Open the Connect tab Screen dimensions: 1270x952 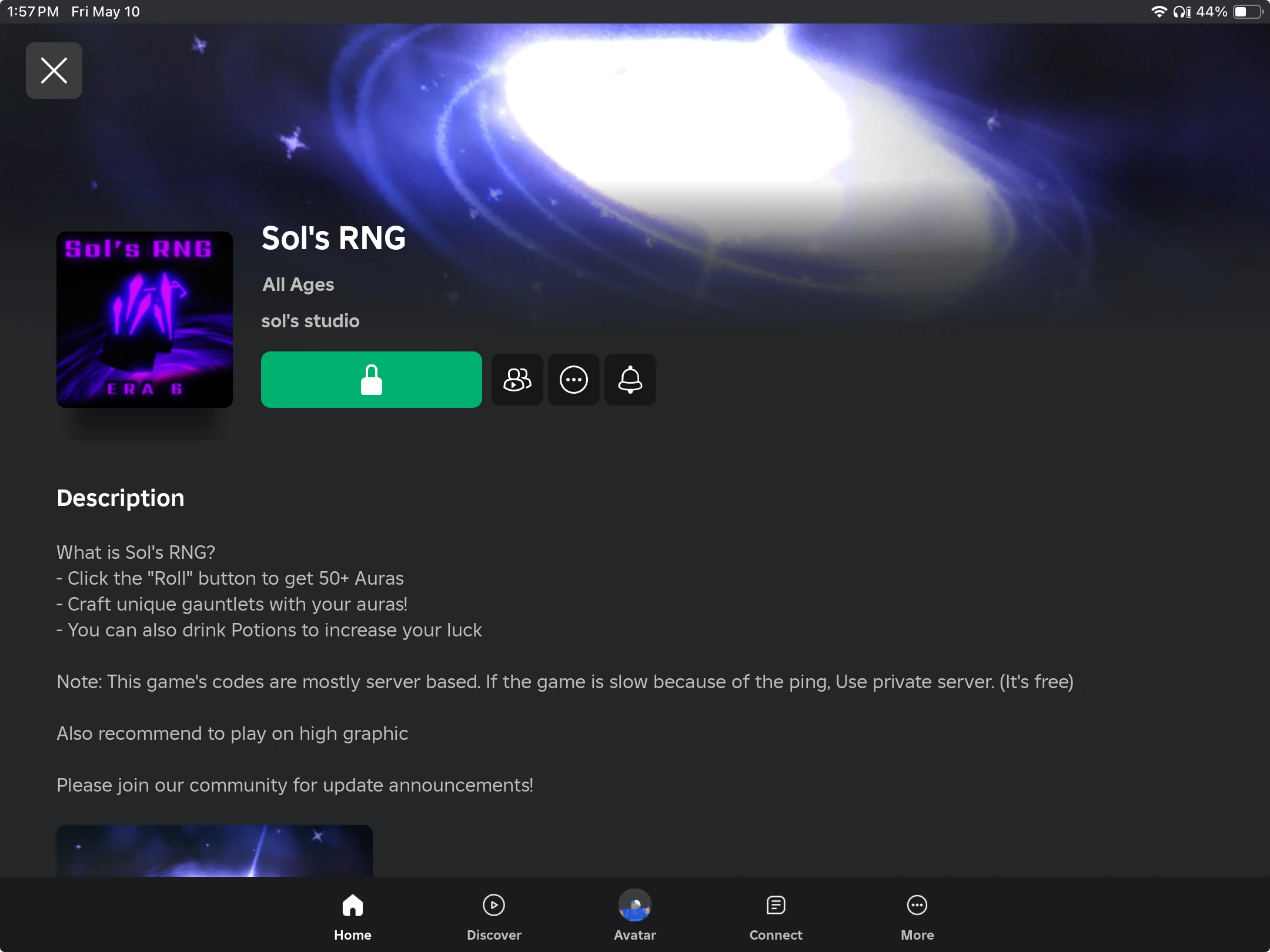point(776,917)
